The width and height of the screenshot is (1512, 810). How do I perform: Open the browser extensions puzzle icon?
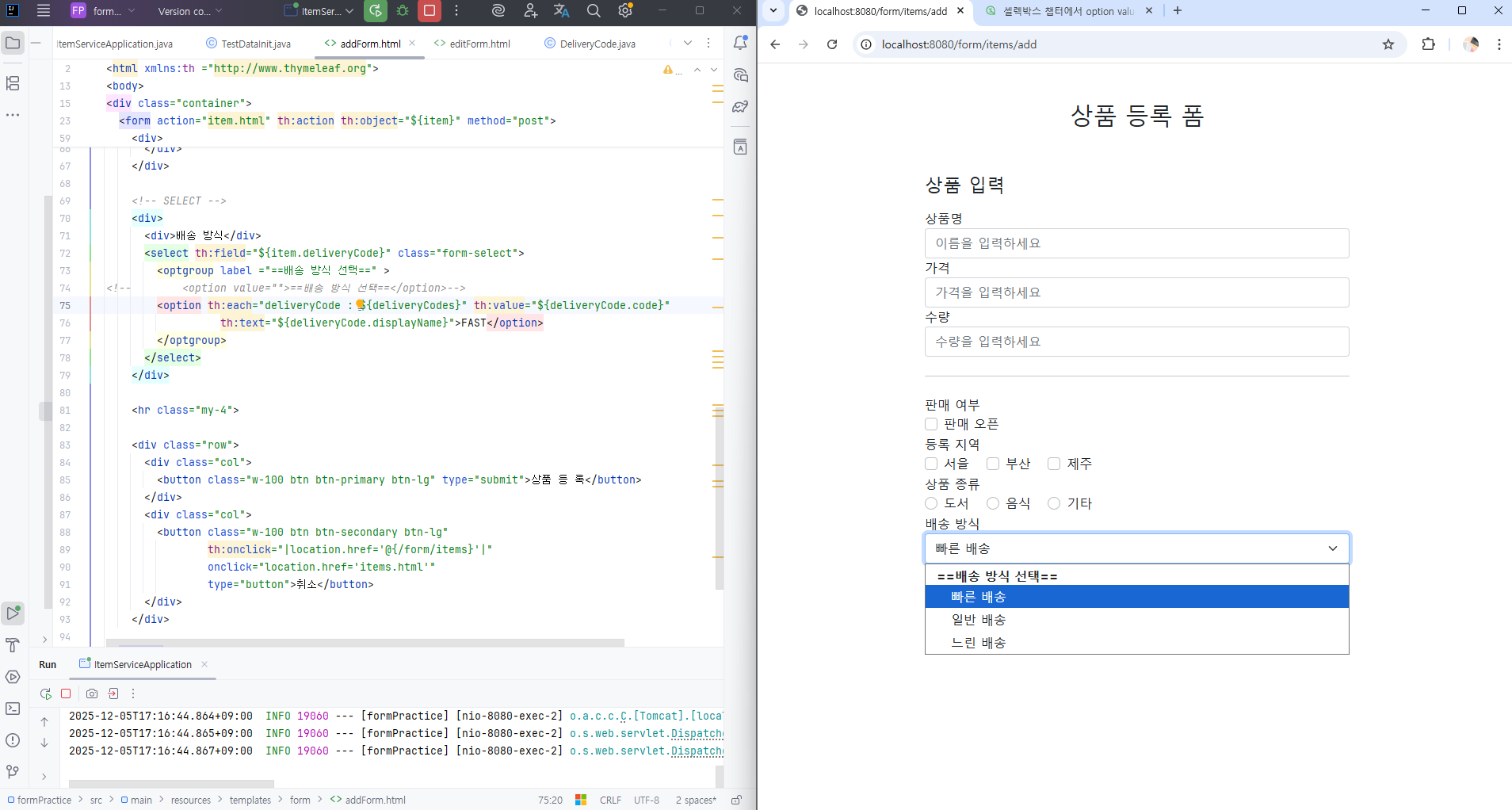[1429, 44]
